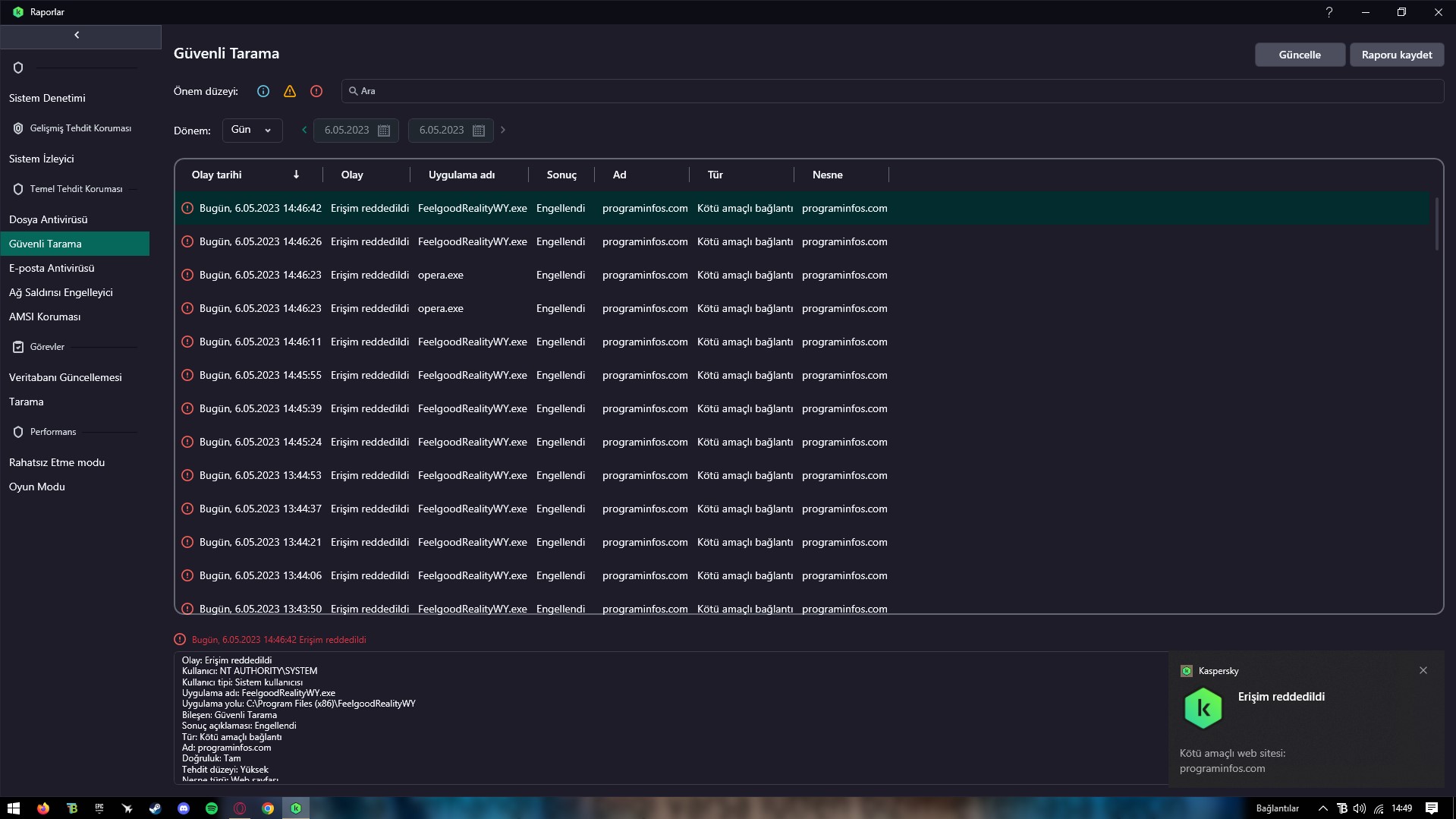Click the Erişim reddedildi notification title
The width and height of the screenshot is (1456, 819).
[1281, 697]
